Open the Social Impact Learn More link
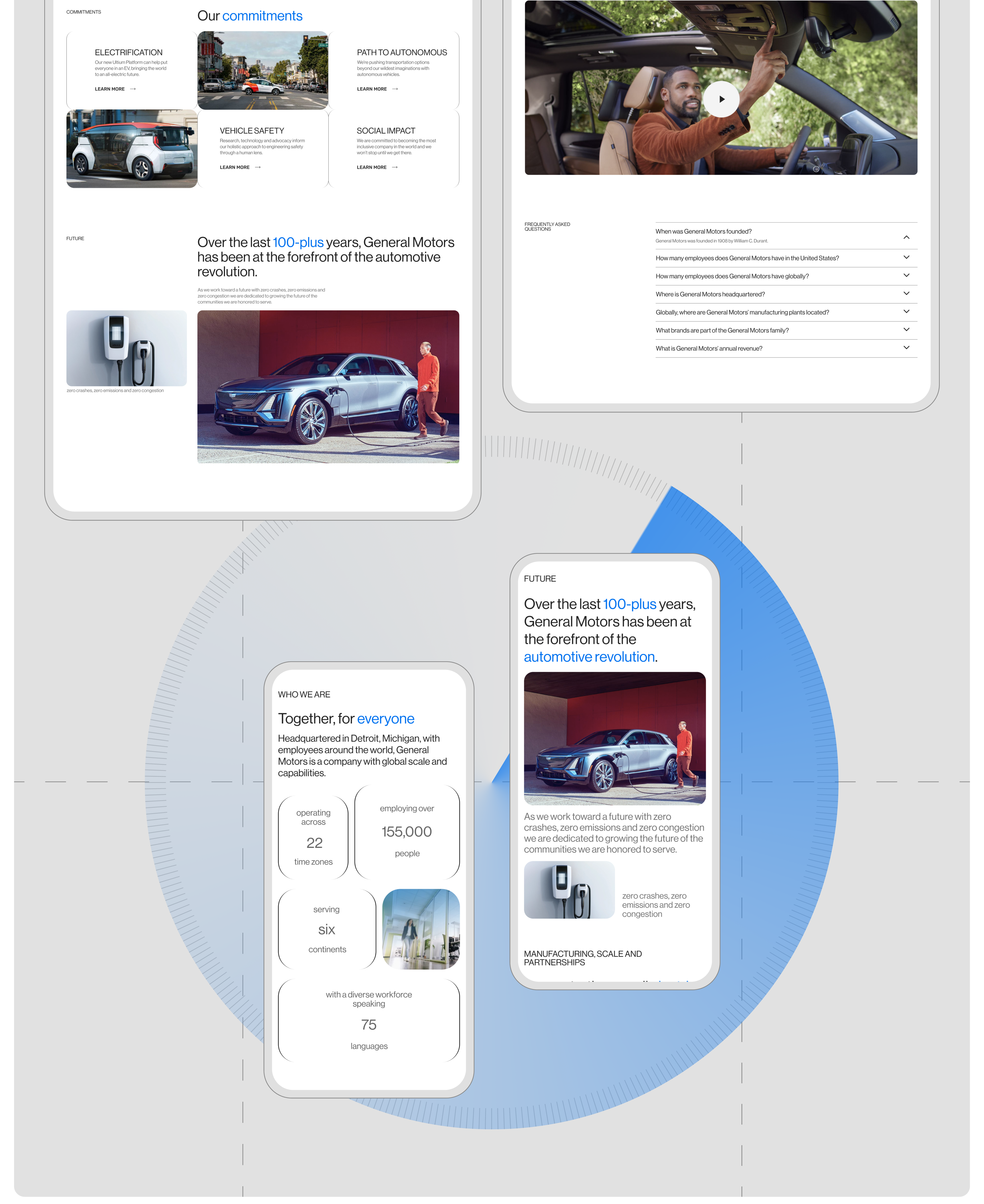Screen dimensions: 984x1204 [x=371, y=167]
